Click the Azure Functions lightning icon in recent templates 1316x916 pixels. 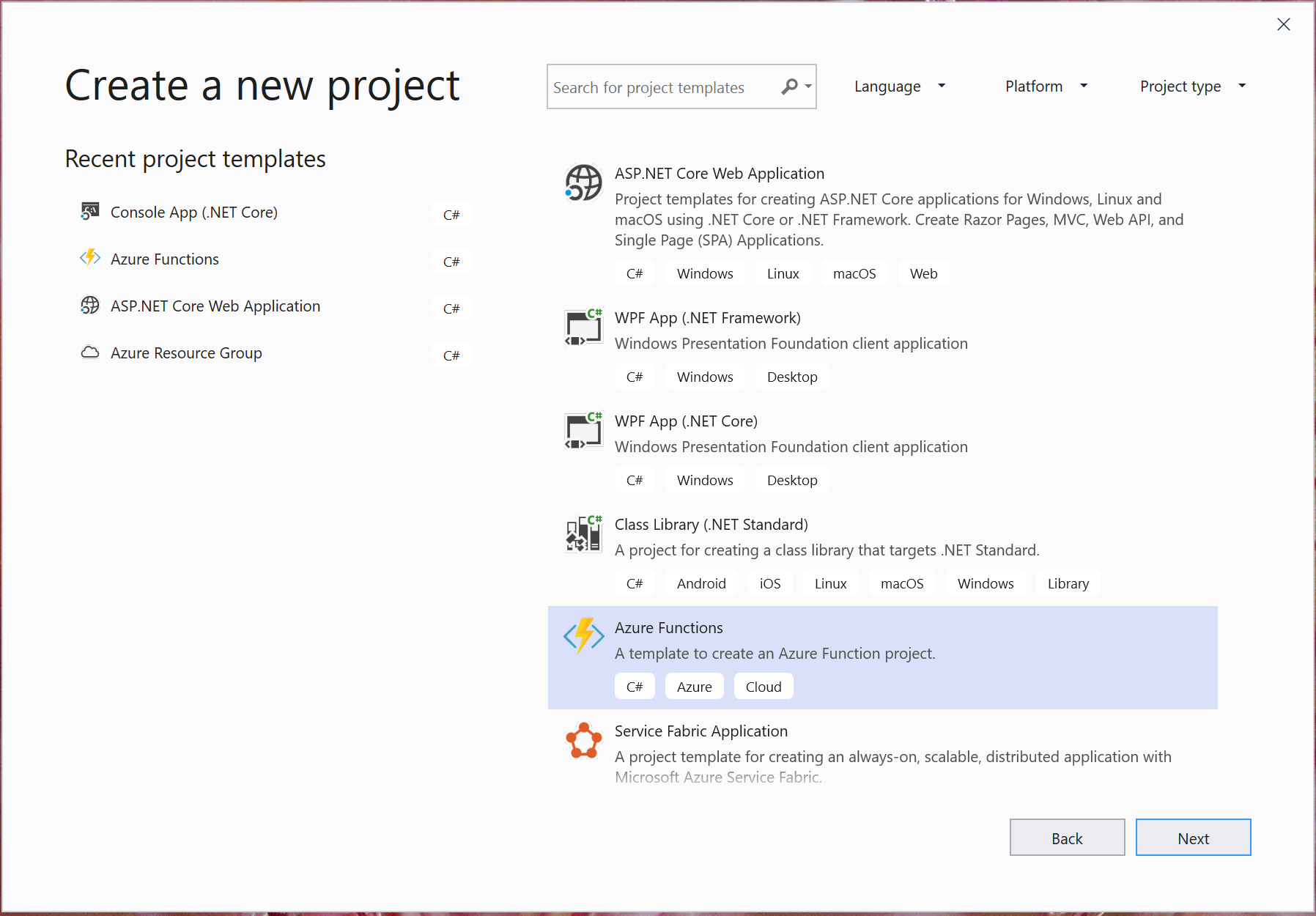(x=89, y=258)
